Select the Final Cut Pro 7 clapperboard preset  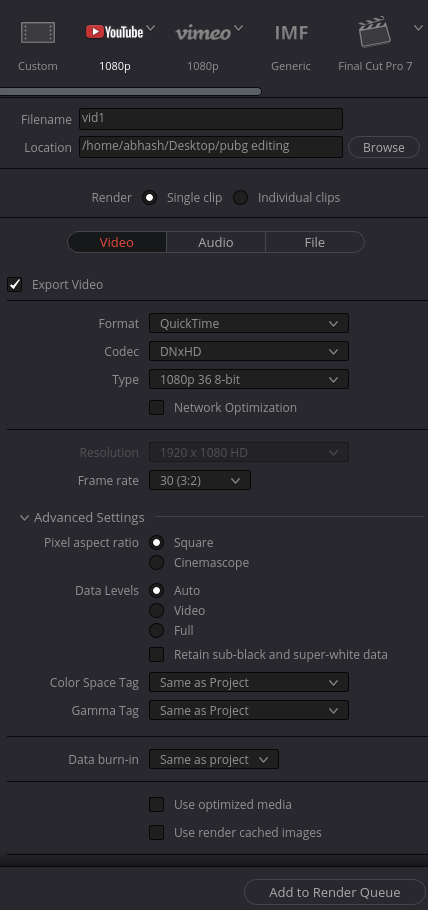(375, 32)
